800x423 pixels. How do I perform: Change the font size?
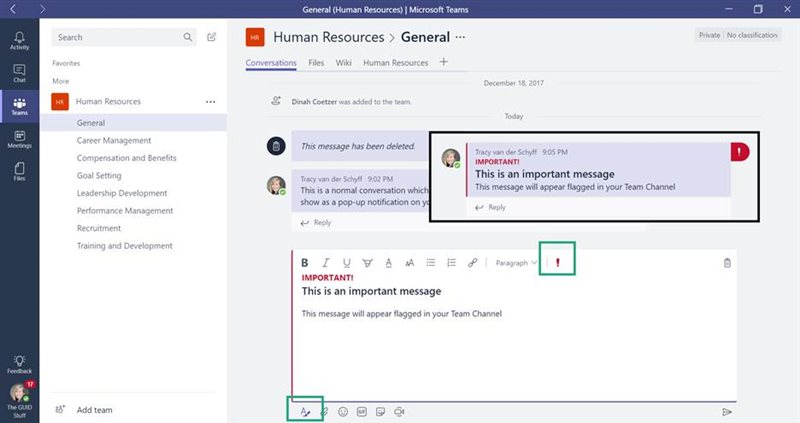[410, 263]
